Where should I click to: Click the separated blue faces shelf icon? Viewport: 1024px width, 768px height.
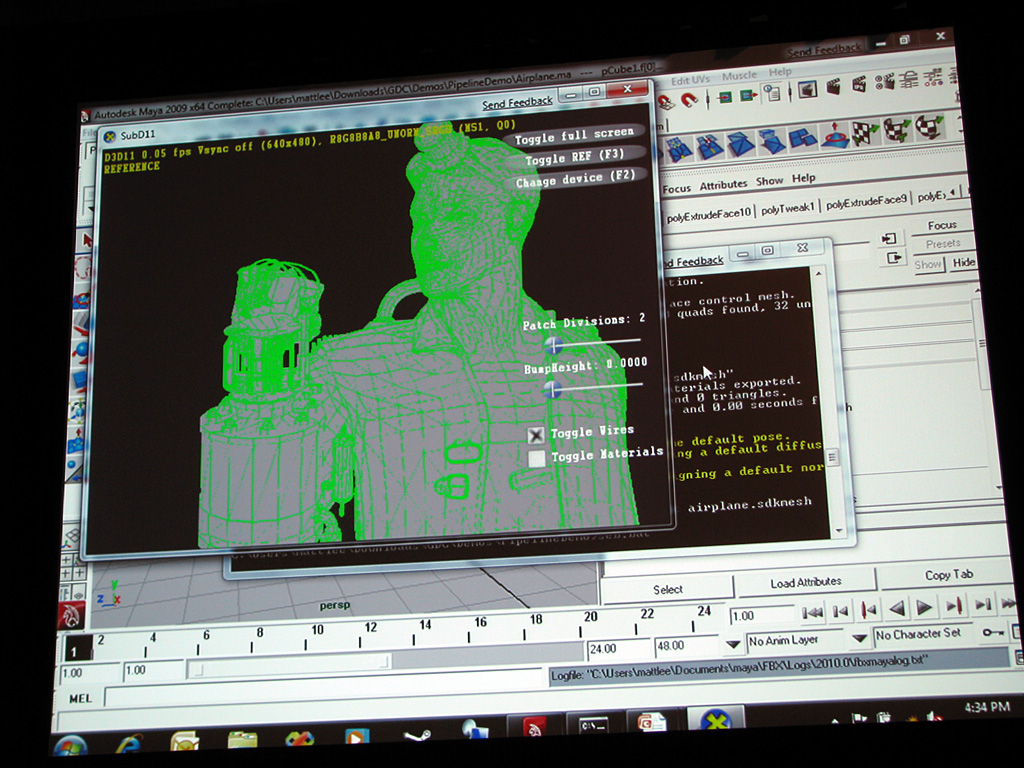click(x=803, y=138)
